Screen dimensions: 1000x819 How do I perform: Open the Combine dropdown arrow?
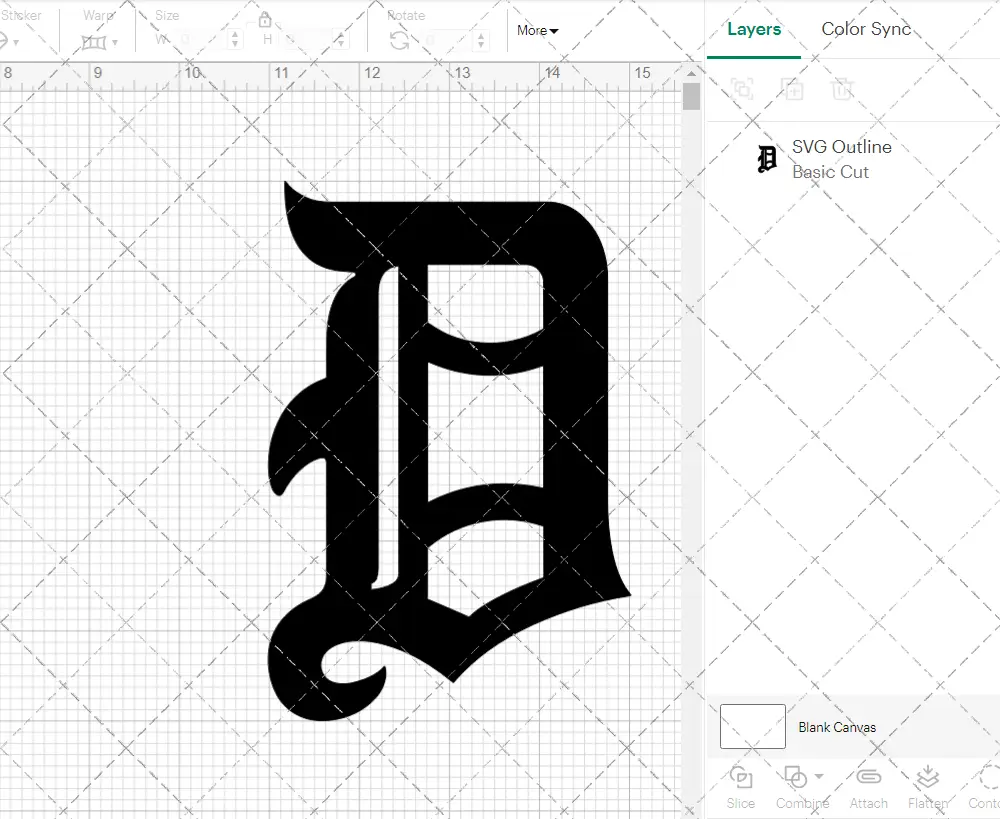(819, 776)
